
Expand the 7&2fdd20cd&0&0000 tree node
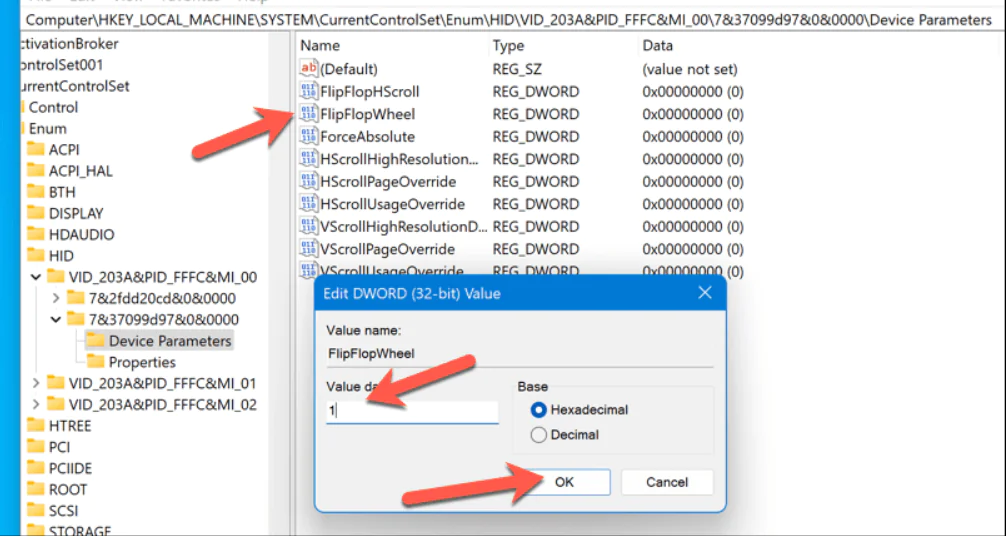click(56, 298)
